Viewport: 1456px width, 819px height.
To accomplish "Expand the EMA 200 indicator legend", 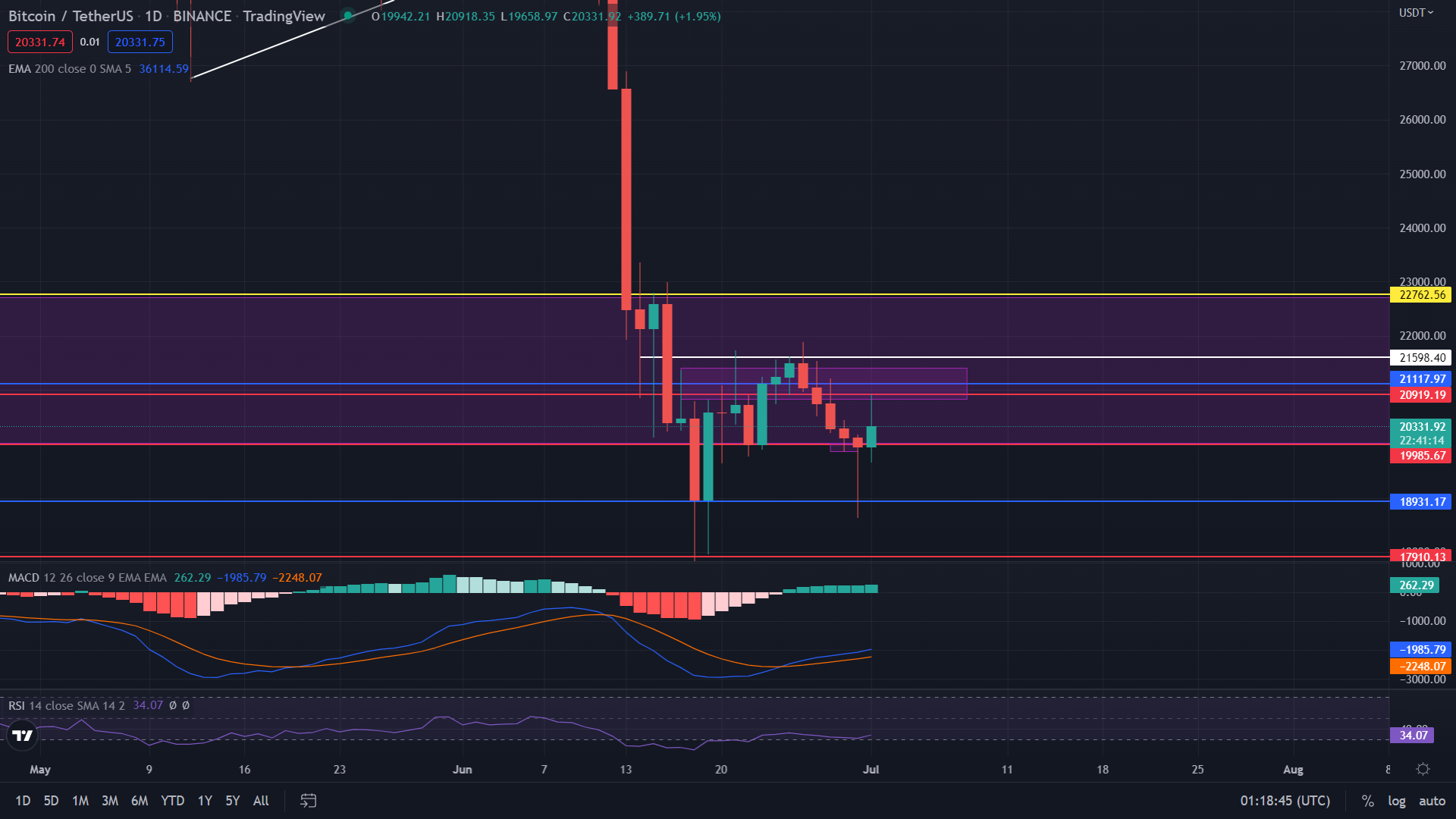I will pos(68,68).
